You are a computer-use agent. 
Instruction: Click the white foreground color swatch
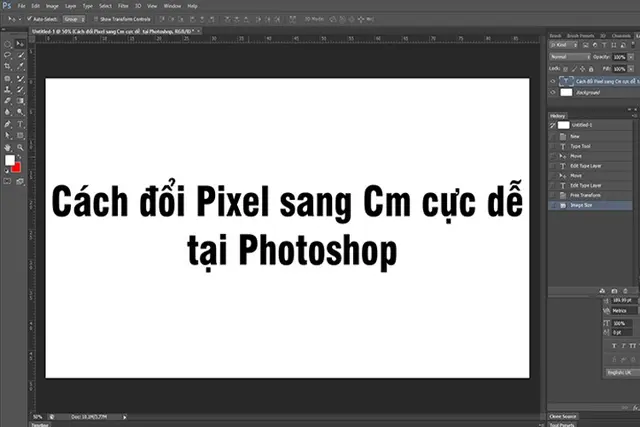point(9,160)
